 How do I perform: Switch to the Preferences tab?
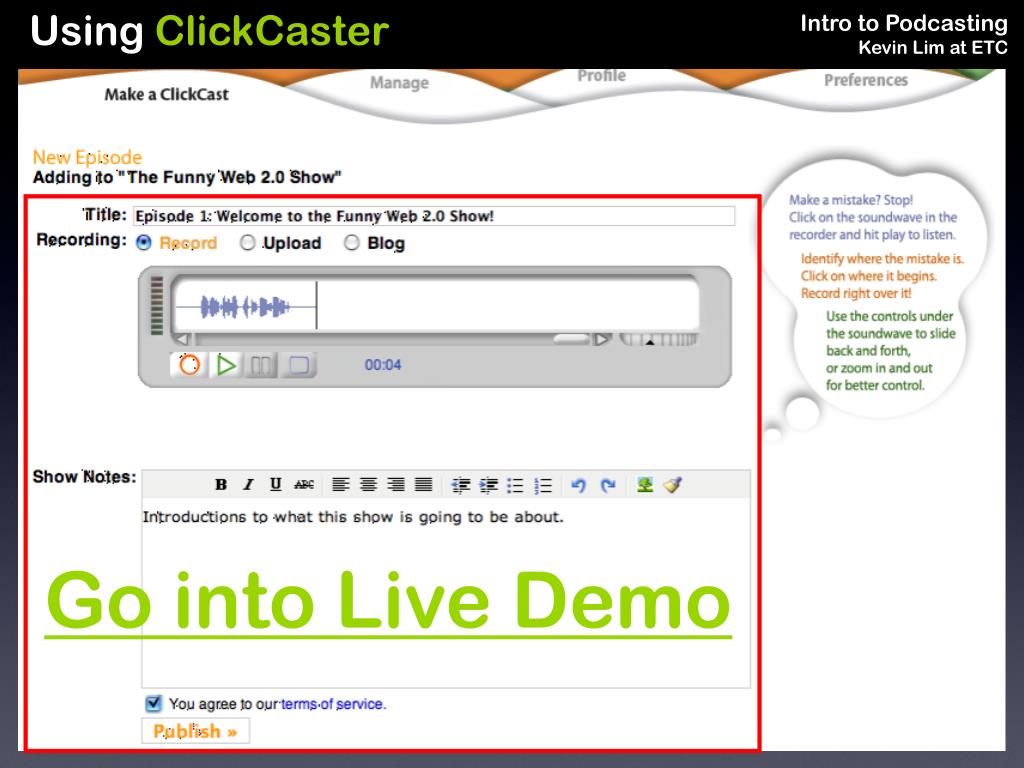866,80
